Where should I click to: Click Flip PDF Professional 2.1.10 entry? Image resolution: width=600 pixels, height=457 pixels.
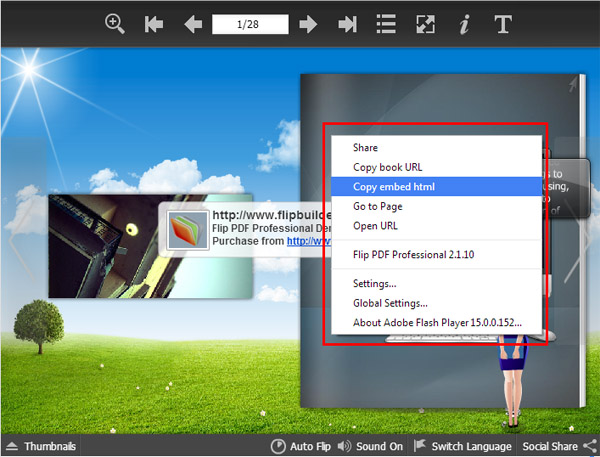point(437,255)
